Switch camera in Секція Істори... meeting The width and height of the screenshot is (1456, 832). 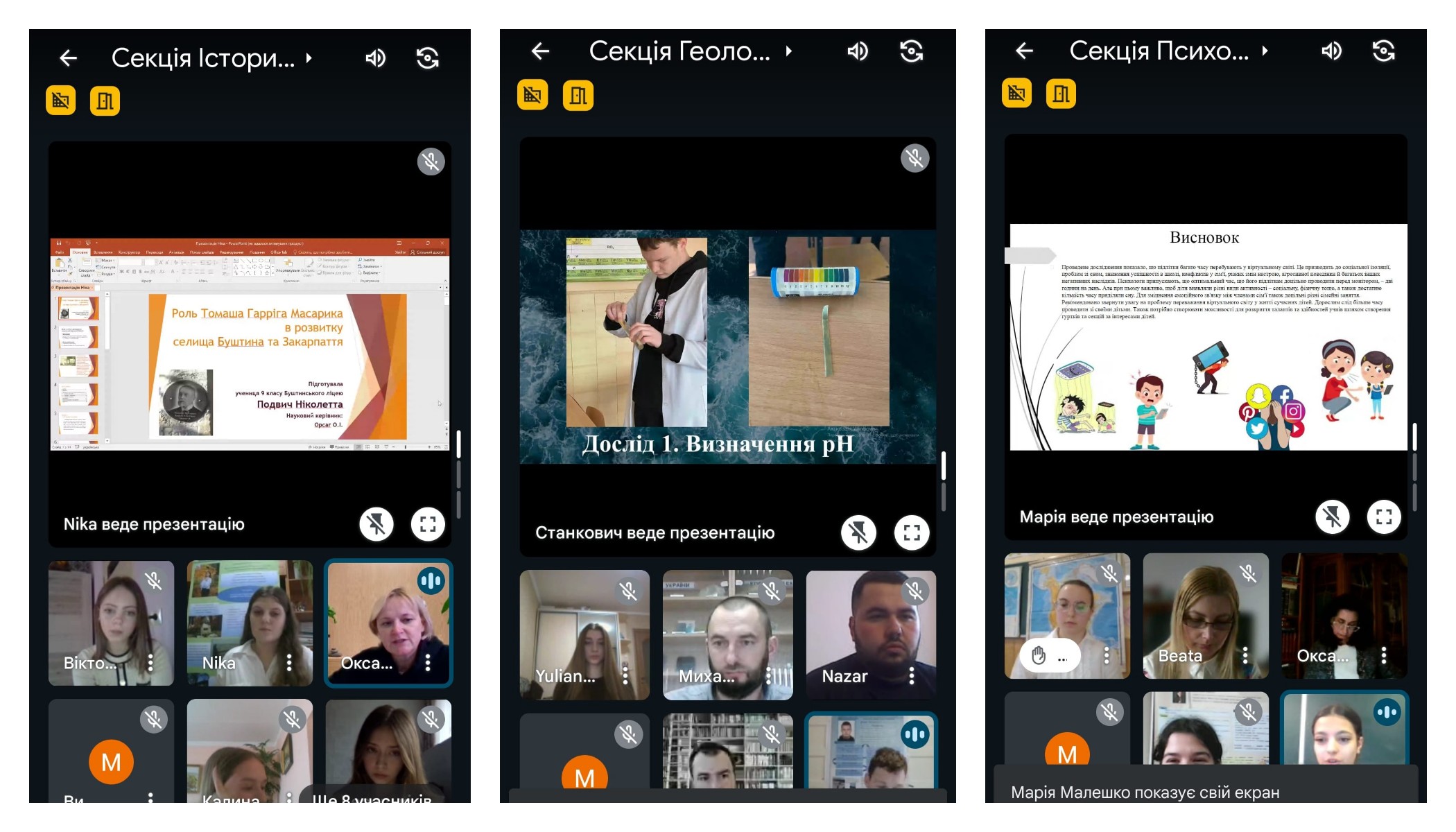[x=427, y=58]
